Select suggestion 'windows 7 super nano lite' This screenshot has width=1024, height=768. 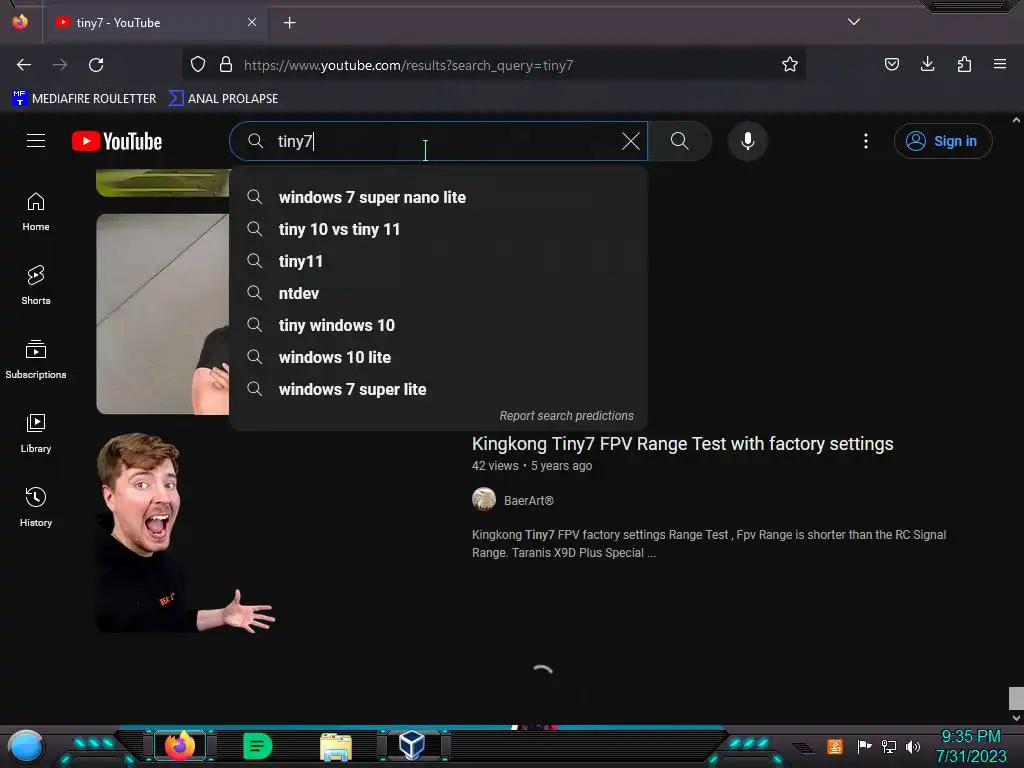[x=438, y=197]
